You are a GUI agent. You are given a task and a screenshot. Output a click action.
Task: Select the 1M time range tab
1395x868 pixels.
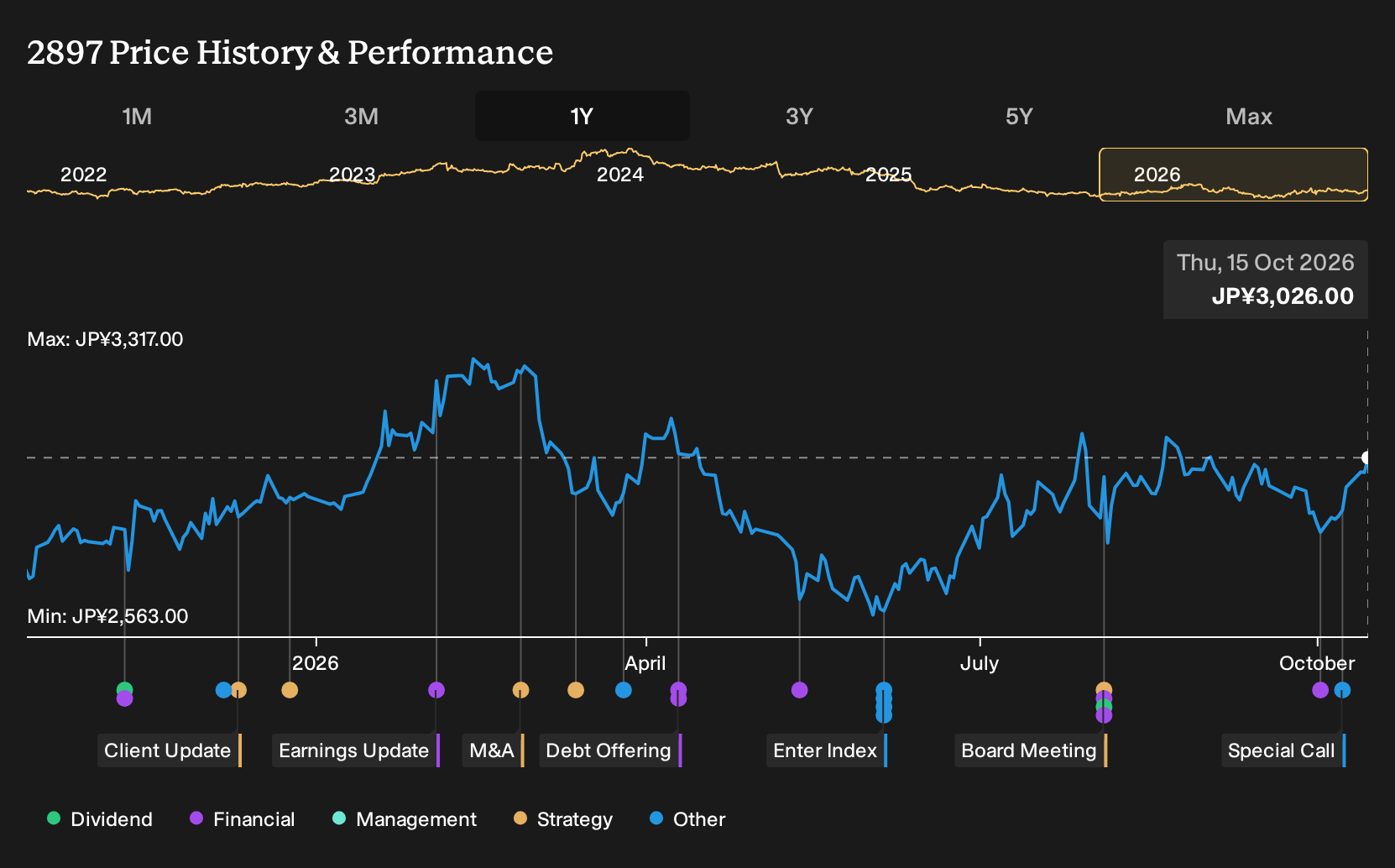click(x=137, y=116)
